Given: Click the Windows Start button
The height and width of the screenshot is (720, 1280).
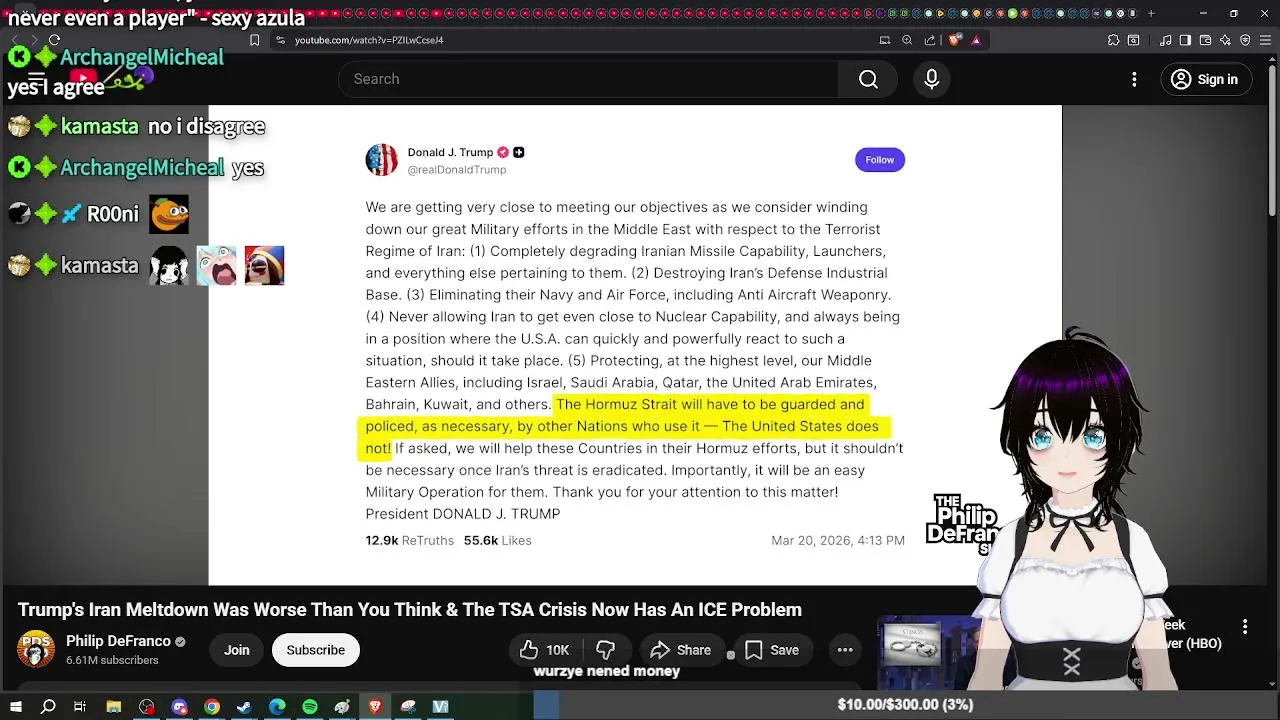Looking at the screenshot, I should click(15, 707).
